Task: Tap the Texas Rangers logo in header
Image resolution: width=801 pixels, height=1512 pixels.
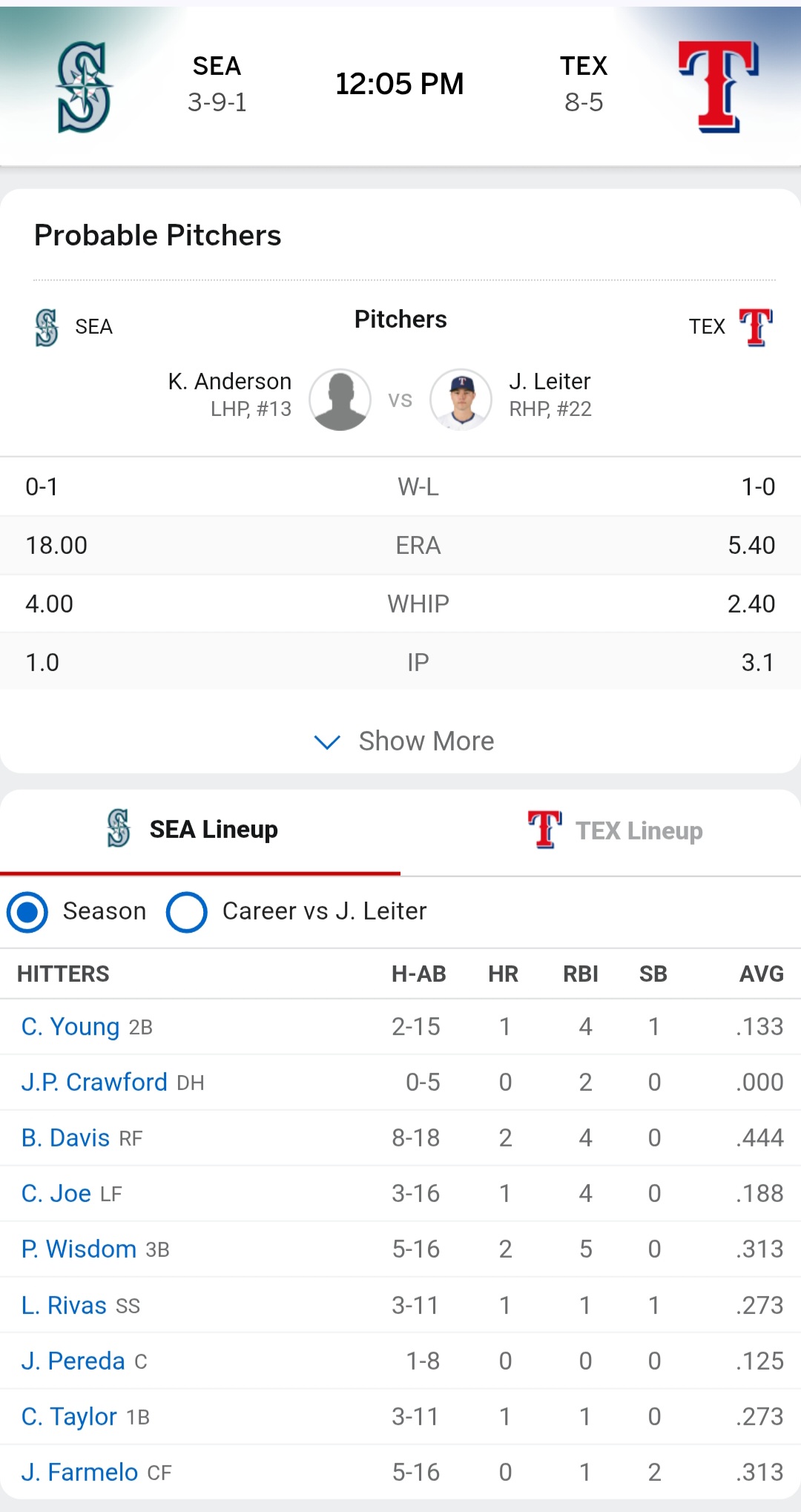Action: click(718, 87)
